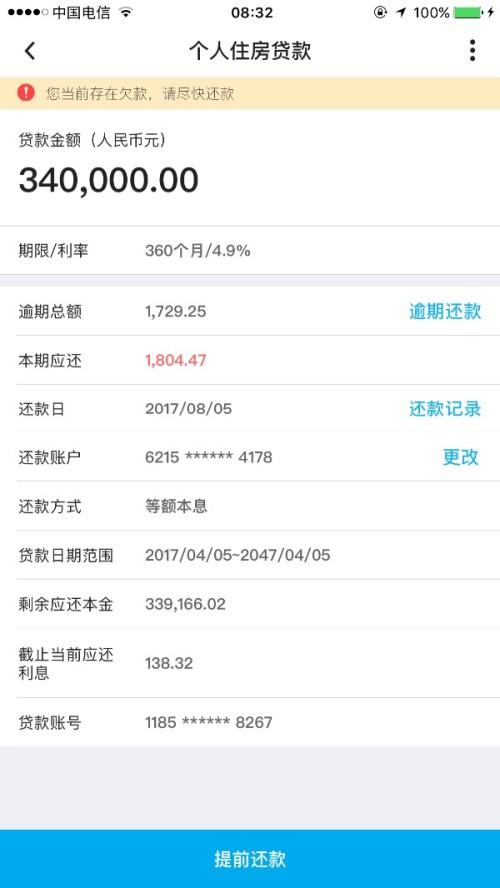Screen dimensions: 500x888
Task: Open the three-dot more options menu
Action: tap(472, 50)
